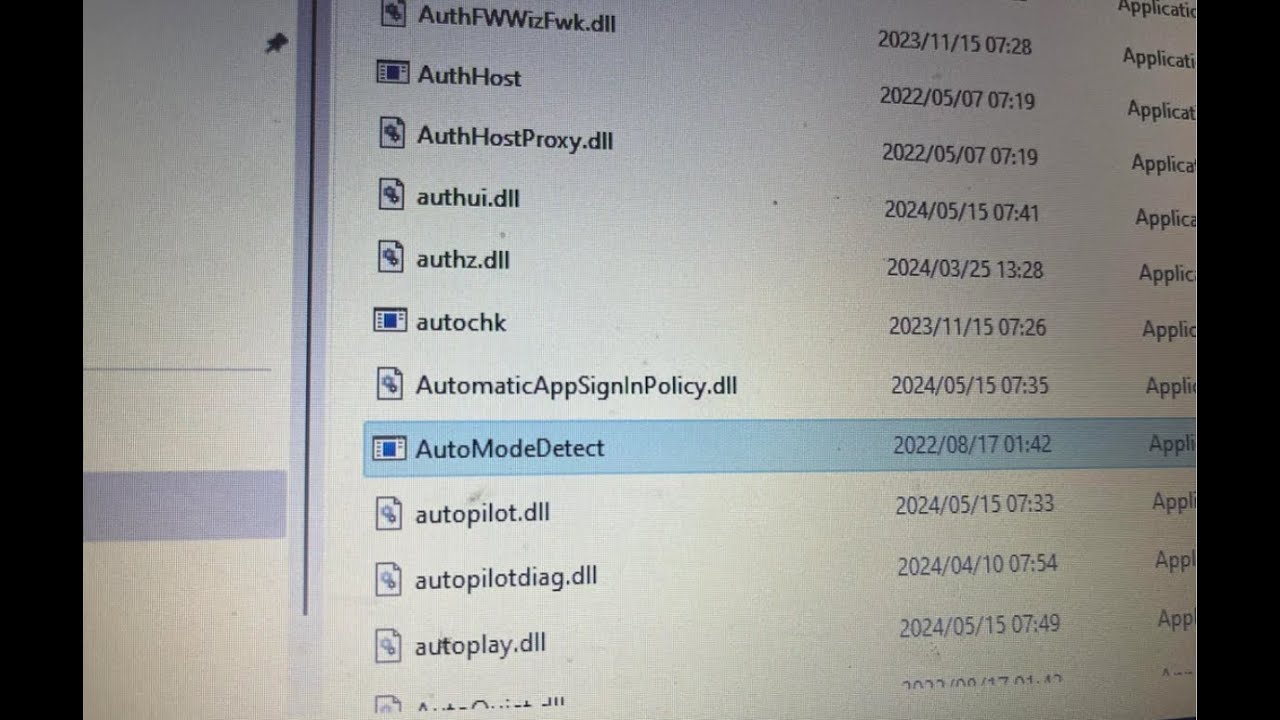The image size is (1280, 720).
Task: Click the AuthHostProxy.dll file icon
Action: coord(392,132)
